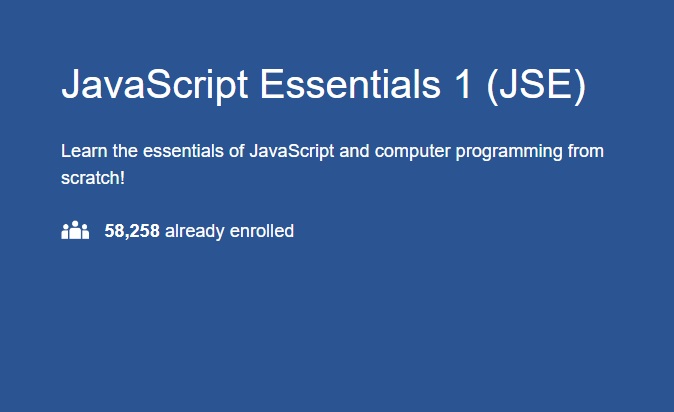The height and width of the screenshot is (412, 674).
Task: Click the word "Learn" in the description
Action: pyautogui.click(x=82, y=152)
